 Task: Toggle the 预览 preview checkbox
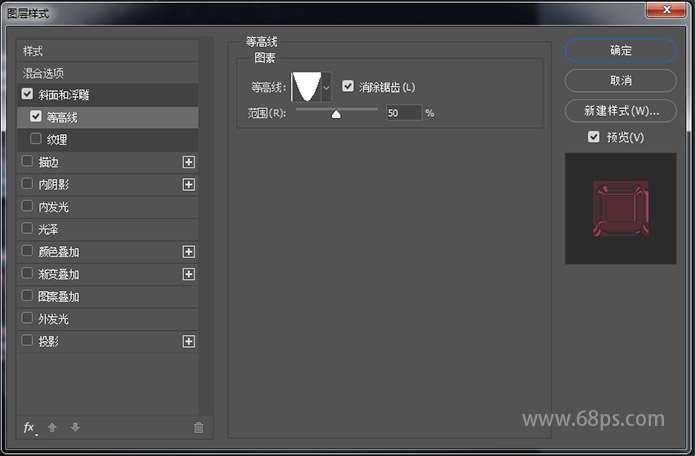pos(593,137)
